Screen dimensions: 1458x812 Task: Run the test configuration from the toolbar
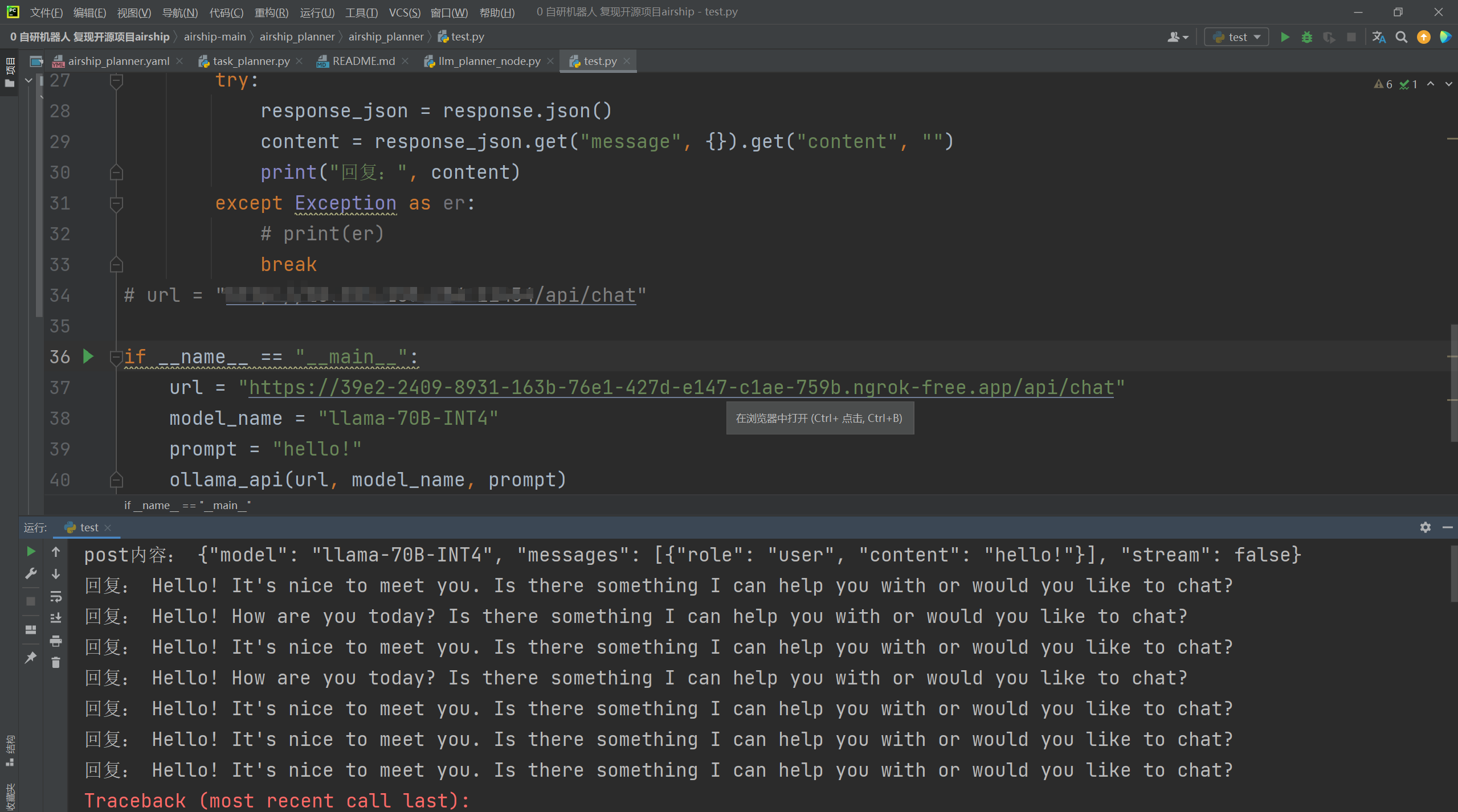coord(1285,37)
